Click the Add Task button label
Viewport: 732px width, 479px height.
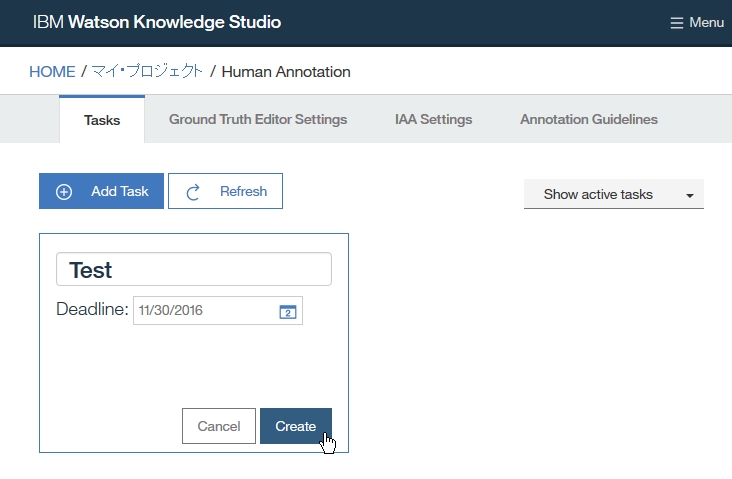pyautogui.click(x=119, y=192)
